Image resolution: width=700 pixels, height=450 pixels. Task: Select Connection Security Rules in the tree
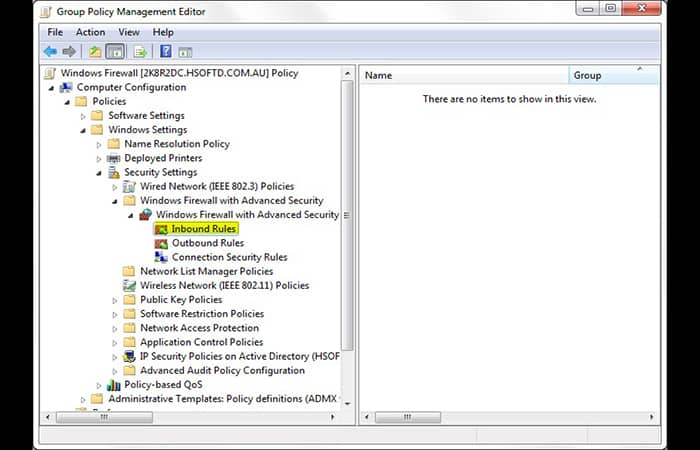[229, 257]
